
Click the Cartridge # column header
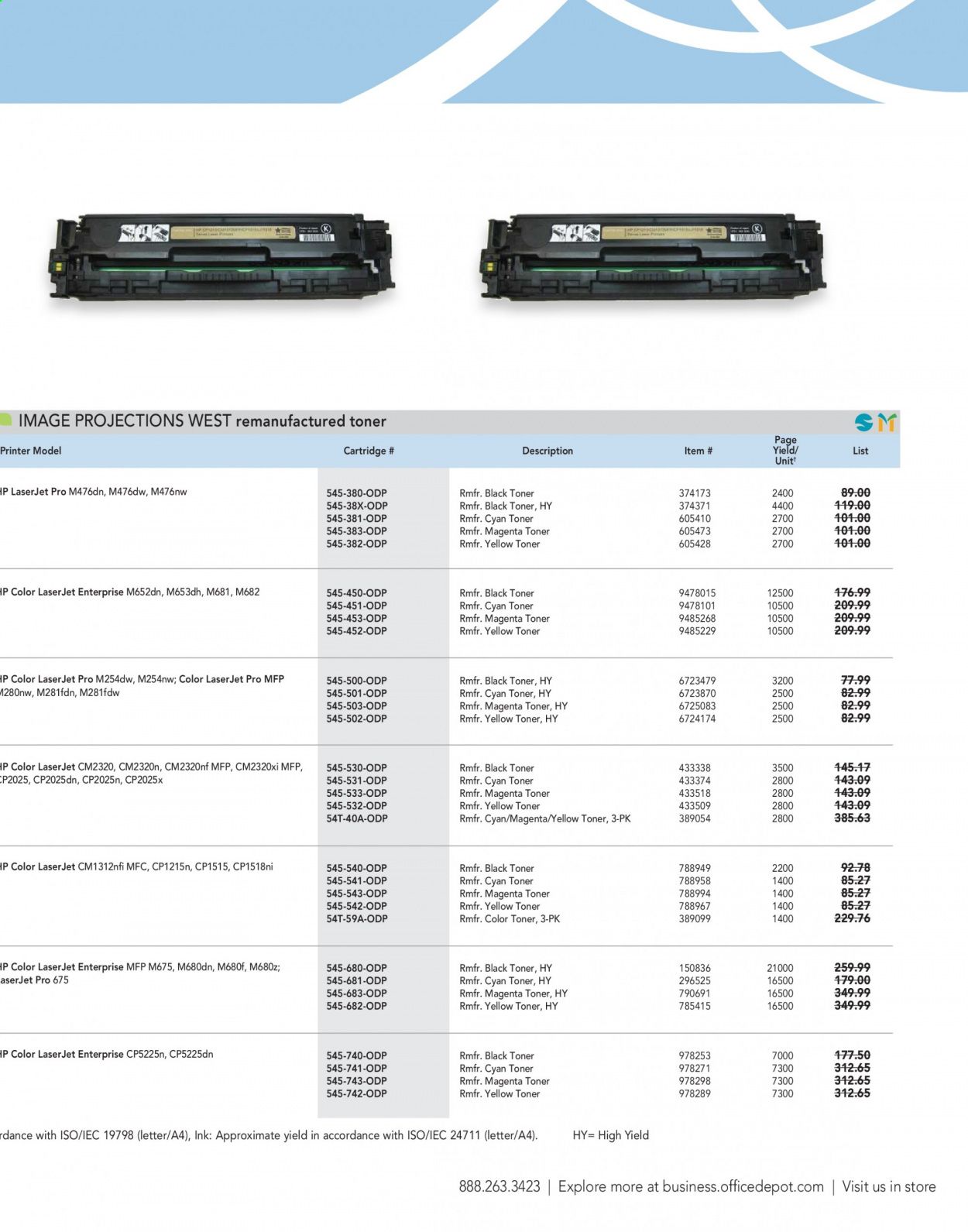tap(369, 451)
